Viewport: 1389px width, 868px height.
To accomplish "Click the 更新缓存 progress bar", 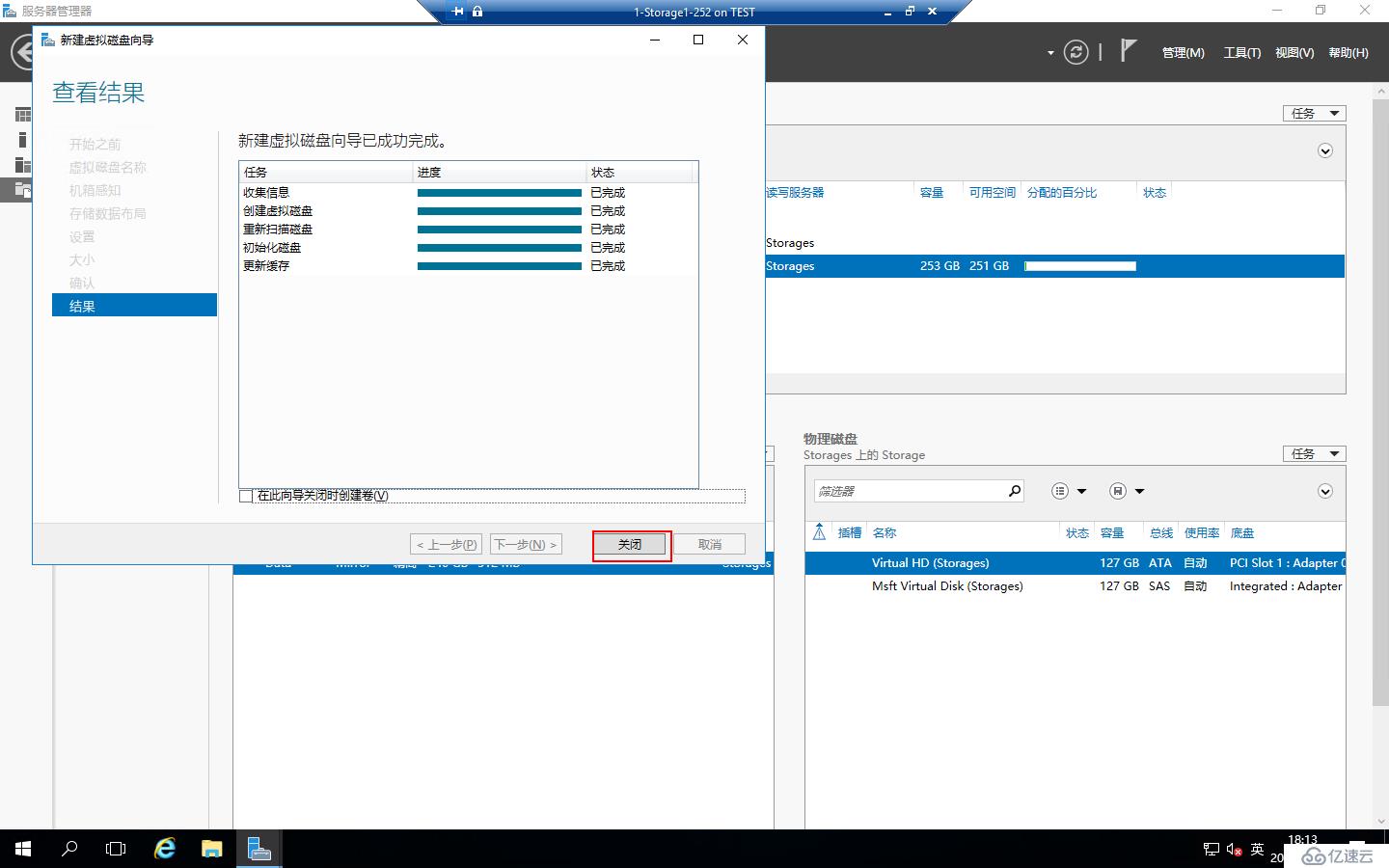I will 500,266.
